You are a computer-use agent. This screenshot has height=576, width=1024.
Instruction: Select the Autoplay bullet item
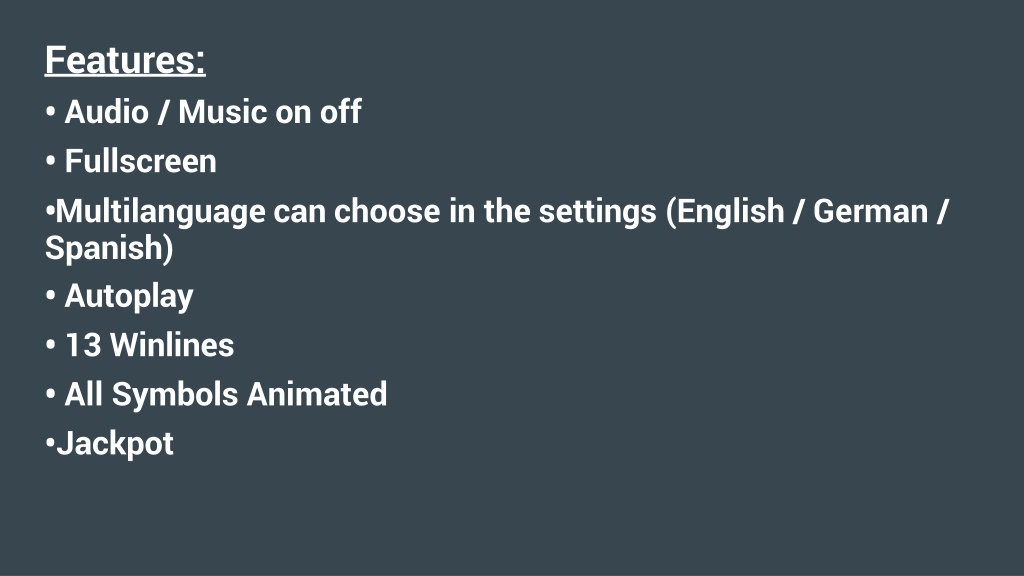129,296
